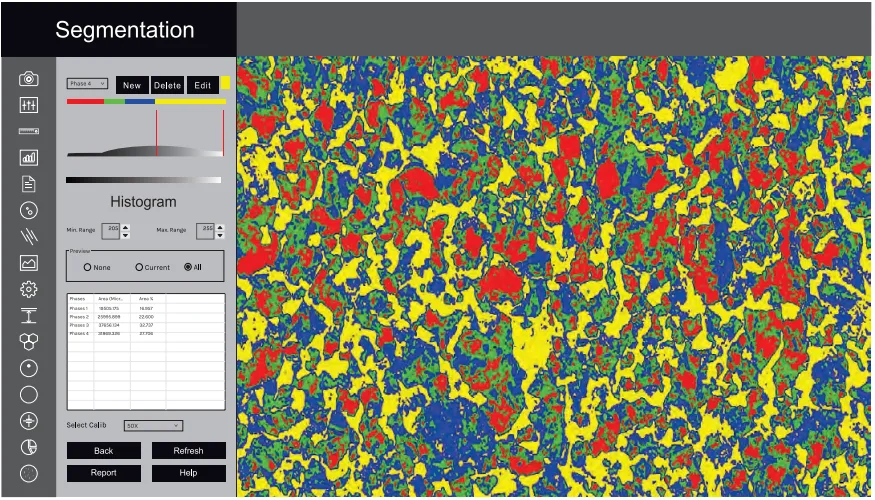Open the image graph icon
The width and height of the screenshot is (875, 500).
(x=28, y=262)
